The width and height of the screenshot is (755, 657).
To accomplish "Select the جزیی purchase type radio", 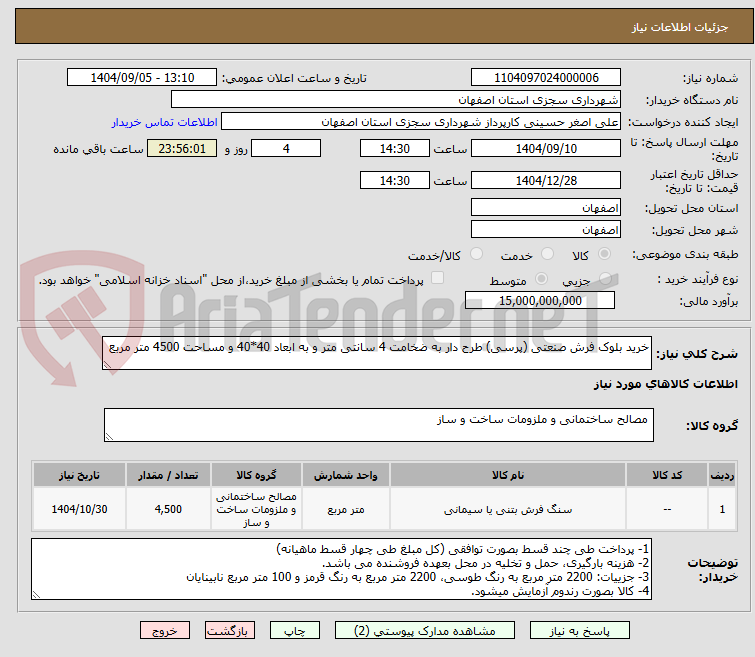I will tap(605, 279).
